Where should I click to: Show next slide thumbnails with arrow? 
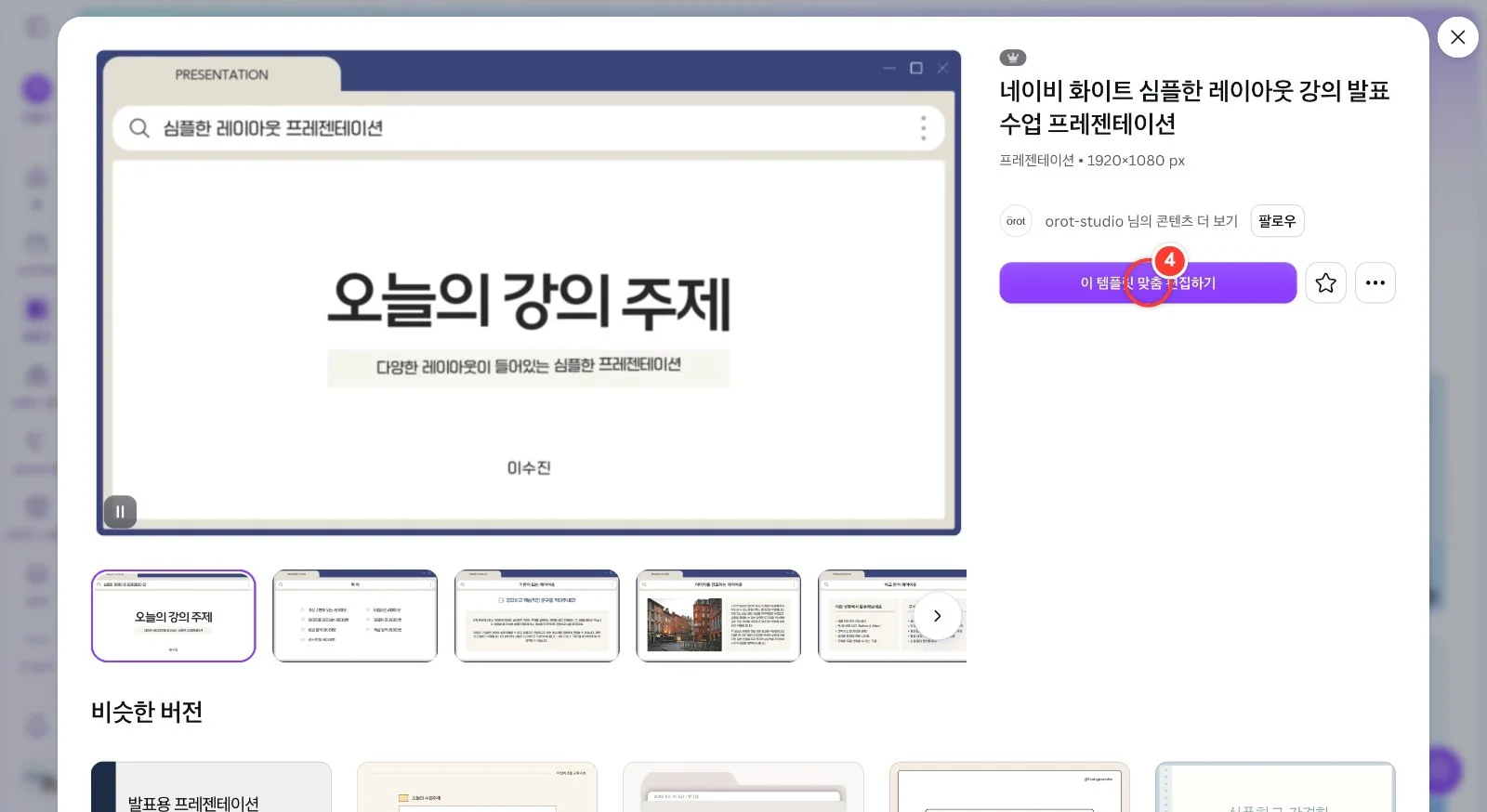click(937, 616)
